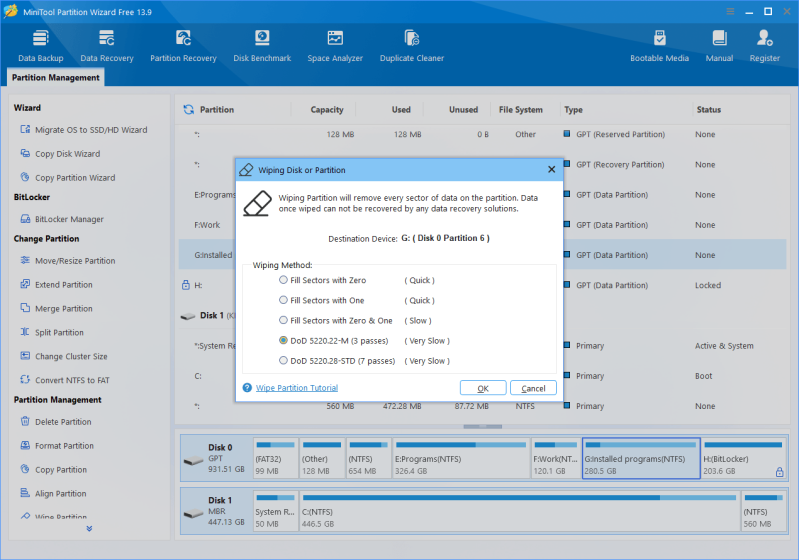This screenshot has width=799, height=560.
Task: Open the Wipe Partition Tutorial link
Action: pyautogui.click(x=297, y=388)
